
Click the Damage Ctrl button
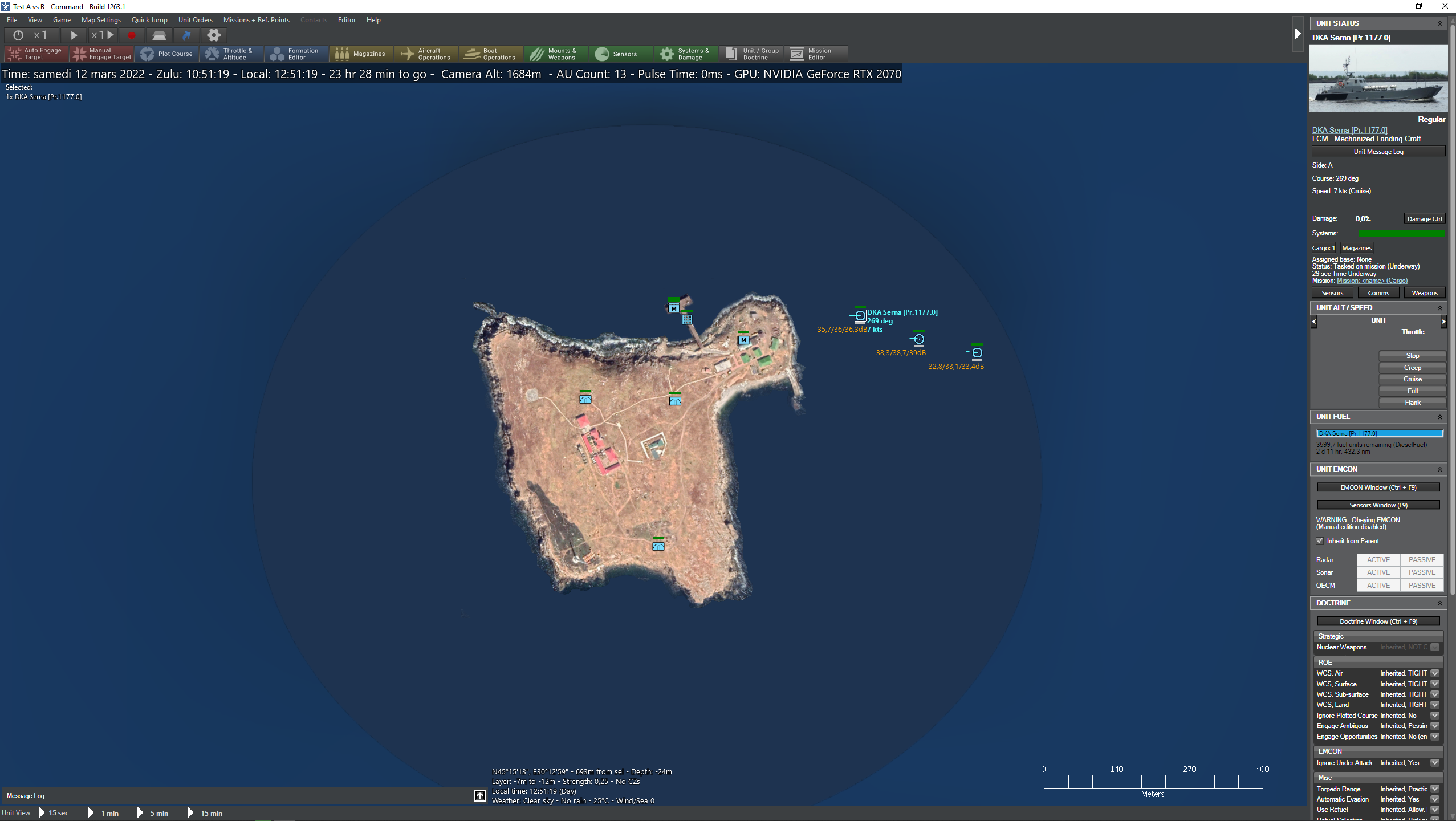pos(1424,219)
